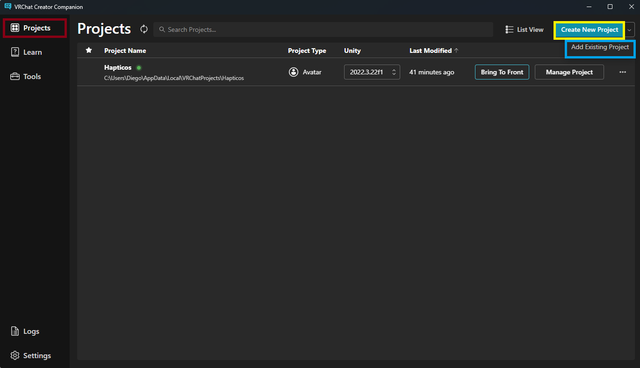Click the VRChat Creator Companion title icon
This screenshot has height=368, width=640.
coord(8,7)
